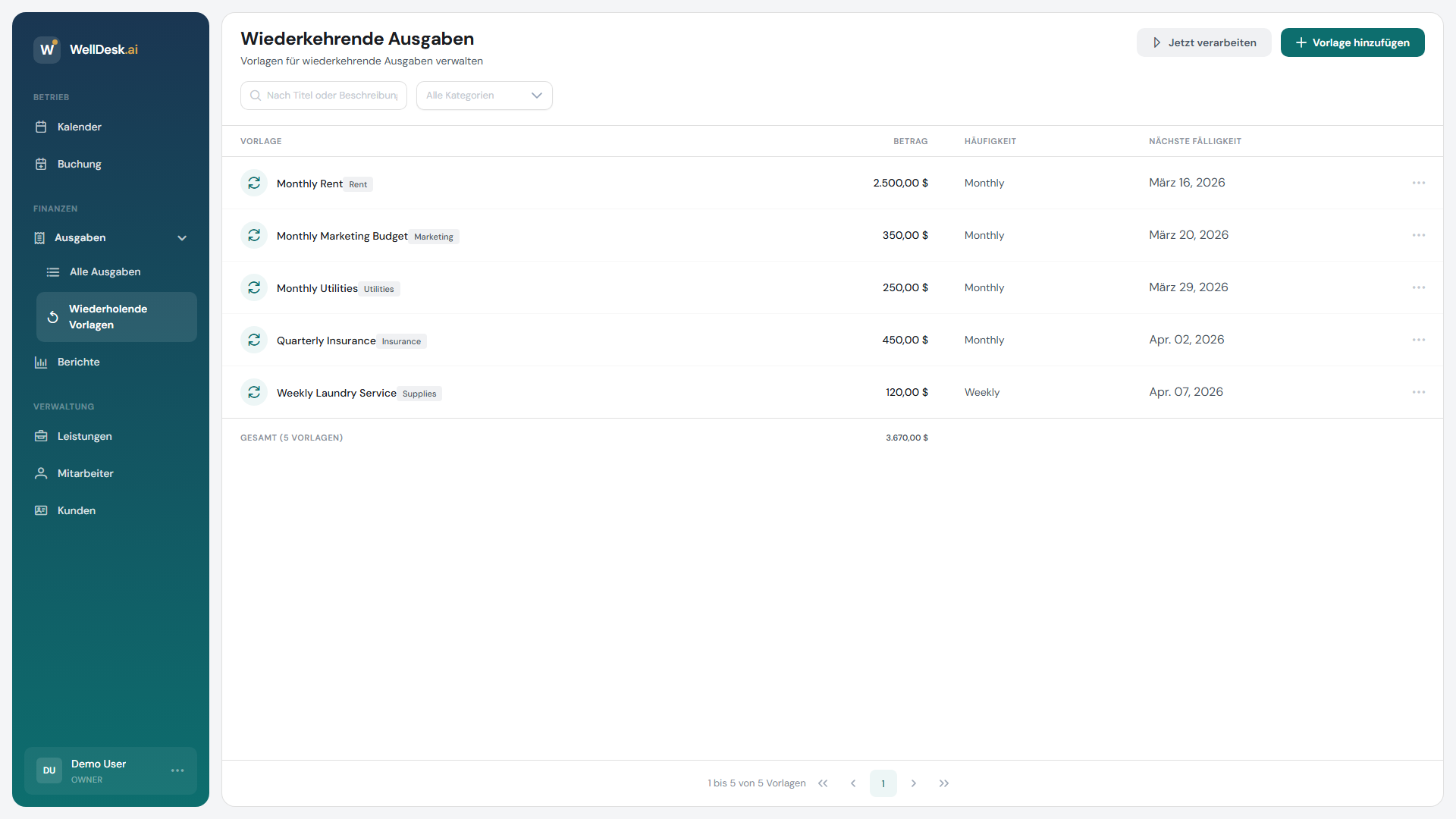
Task: Click next page arrow in pagination
Action: (913, 783)
